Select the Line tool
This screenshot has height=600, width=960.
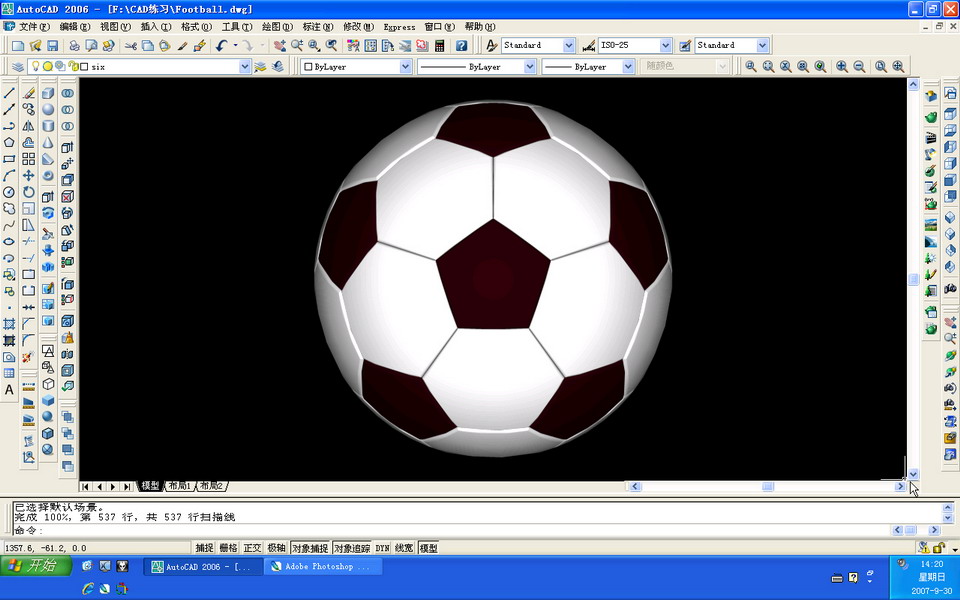tap(8, 92)
